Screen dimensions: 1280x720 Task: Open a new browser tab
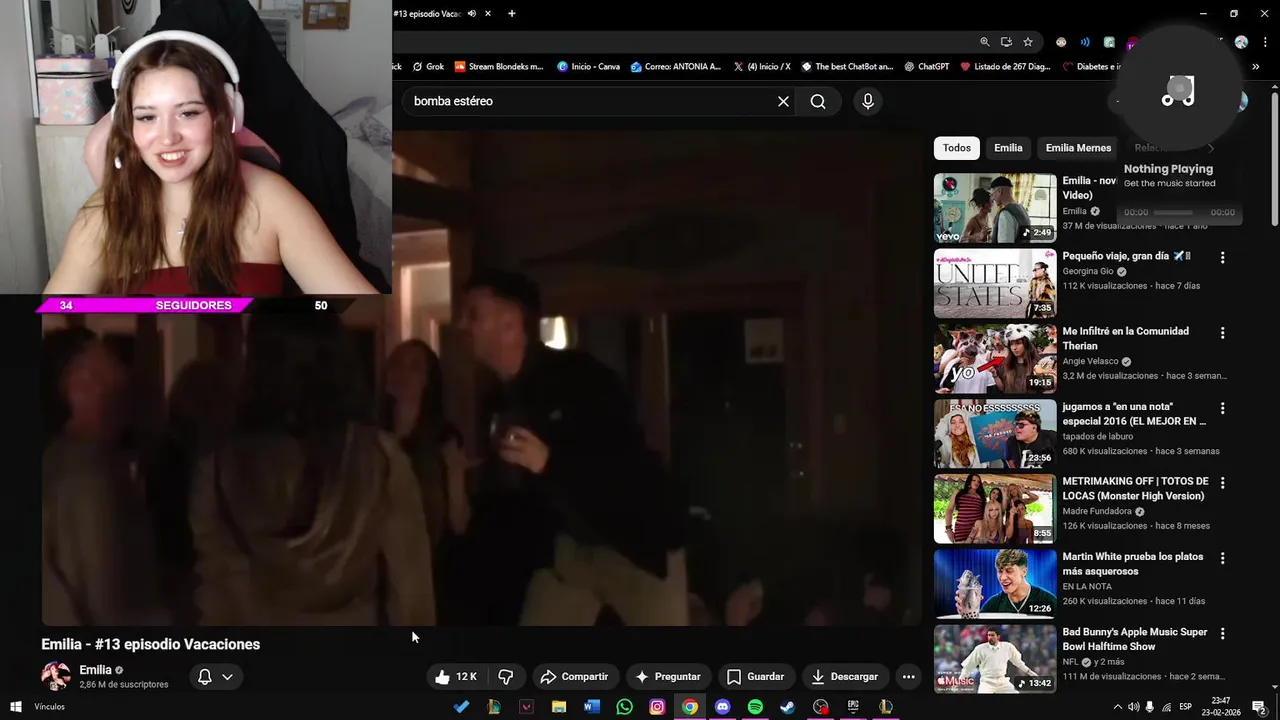511,14
